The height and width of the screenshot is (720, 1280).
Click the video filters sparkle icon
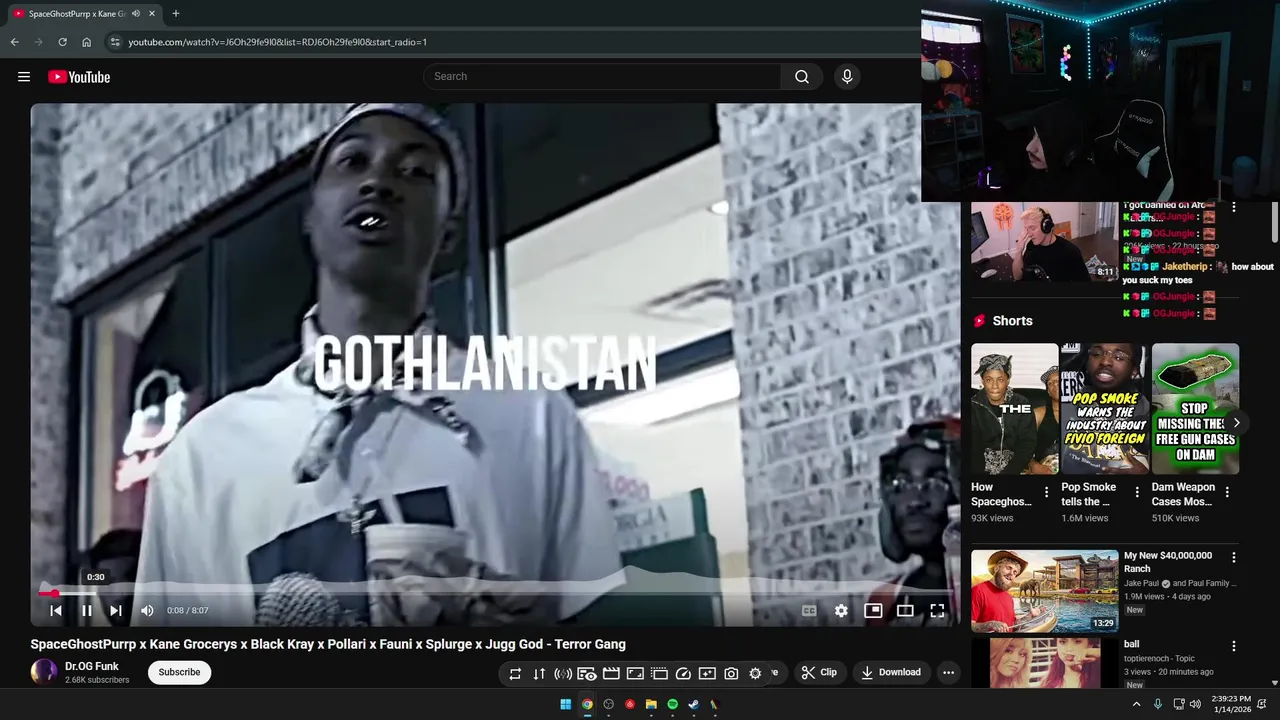(707, 674)
